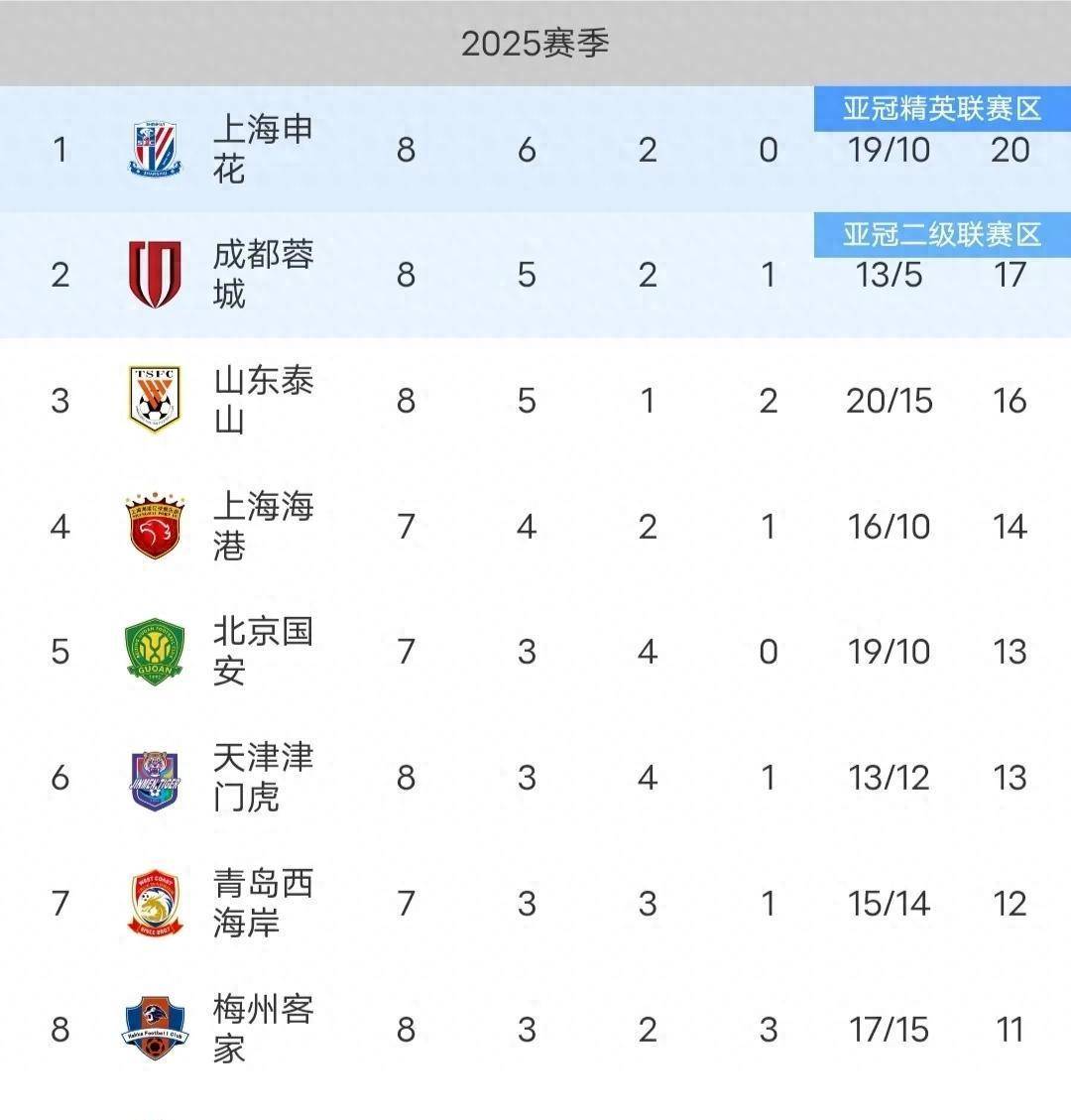Image resolution: width=1071 pixels, height=1120 pixels.
Task: Open team name 成都蓉城
Action: pyautogui.click(x=263, y=275)
